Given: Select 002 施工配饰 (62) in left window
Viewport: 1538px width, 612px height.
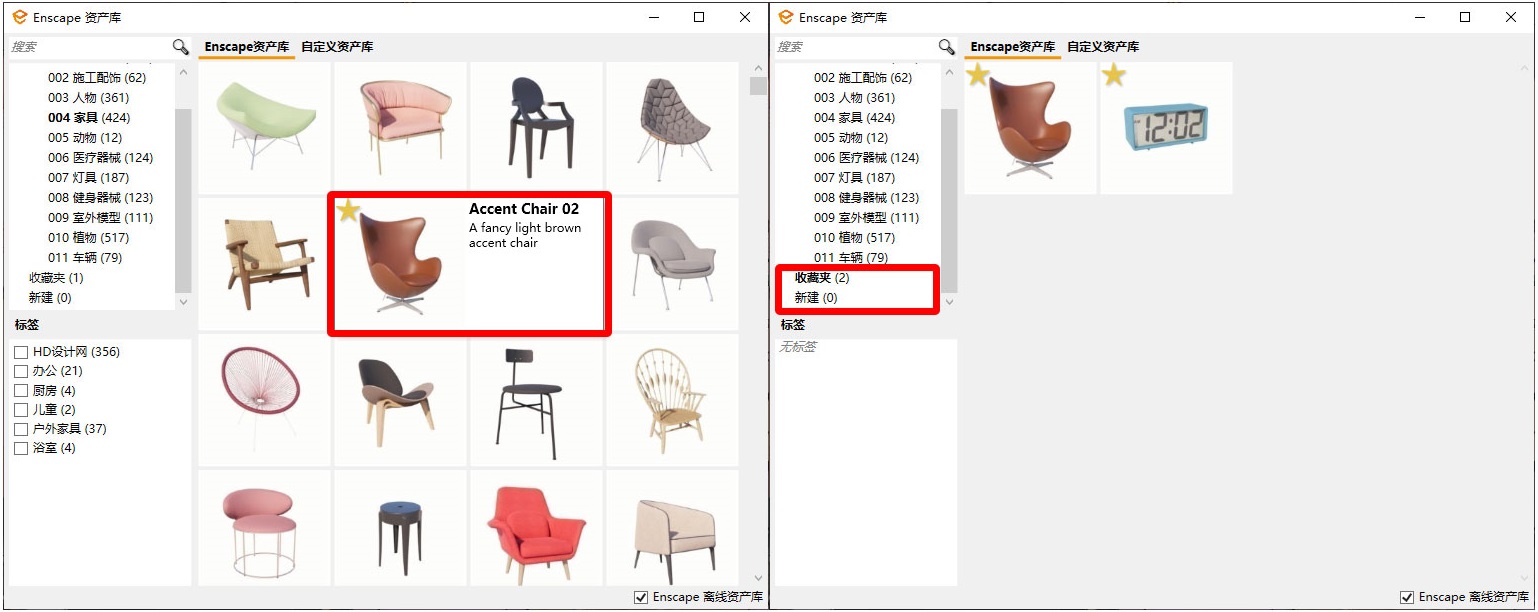Looking at the screenshot, I should [x=97, y=78].
